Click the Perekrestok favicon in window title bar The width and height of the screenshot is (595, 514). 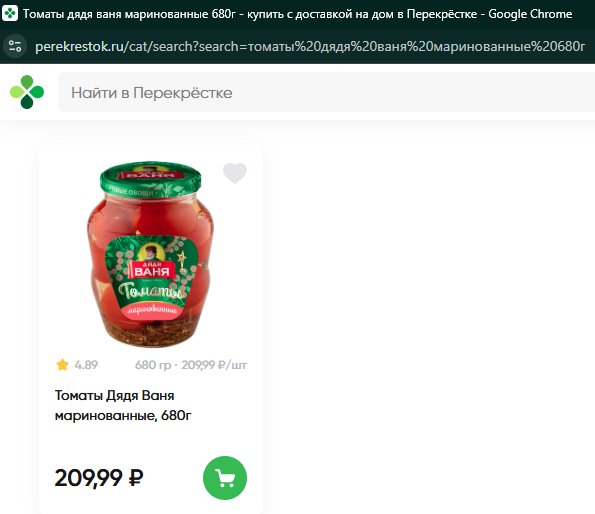[x=10, y=13]
